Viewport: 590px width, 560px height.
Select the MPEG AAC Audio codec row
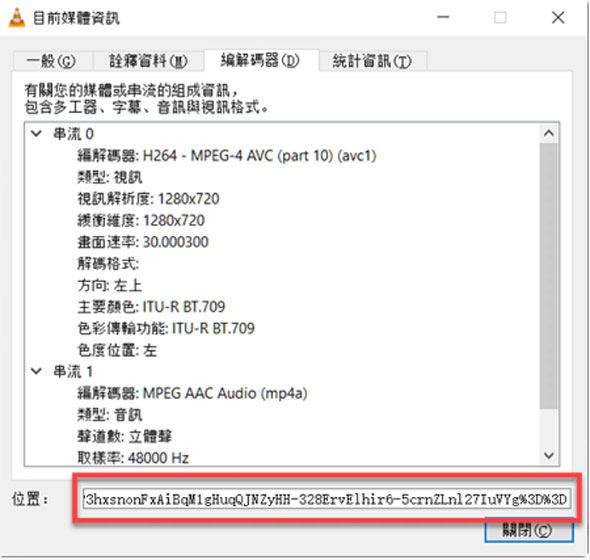(x=192, y=393)
